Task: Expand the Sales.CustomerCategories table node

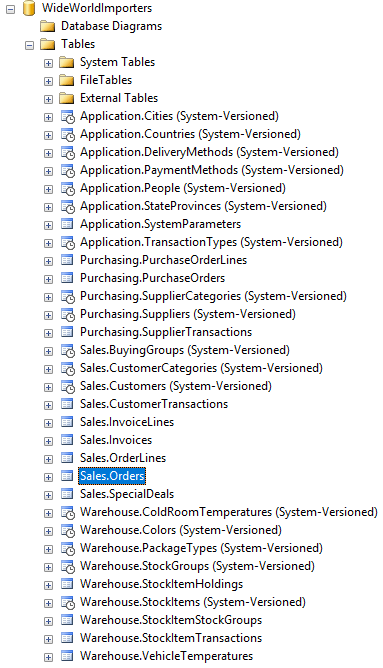Action: click(x=49, y=369)
